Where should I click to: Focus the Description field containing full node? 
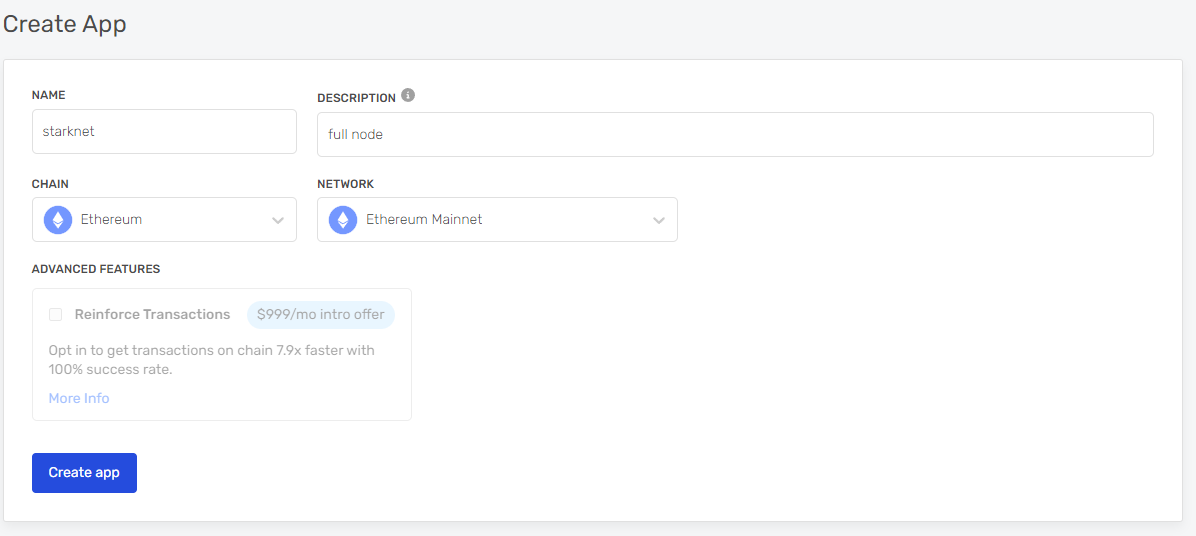[x=735, y=135]
